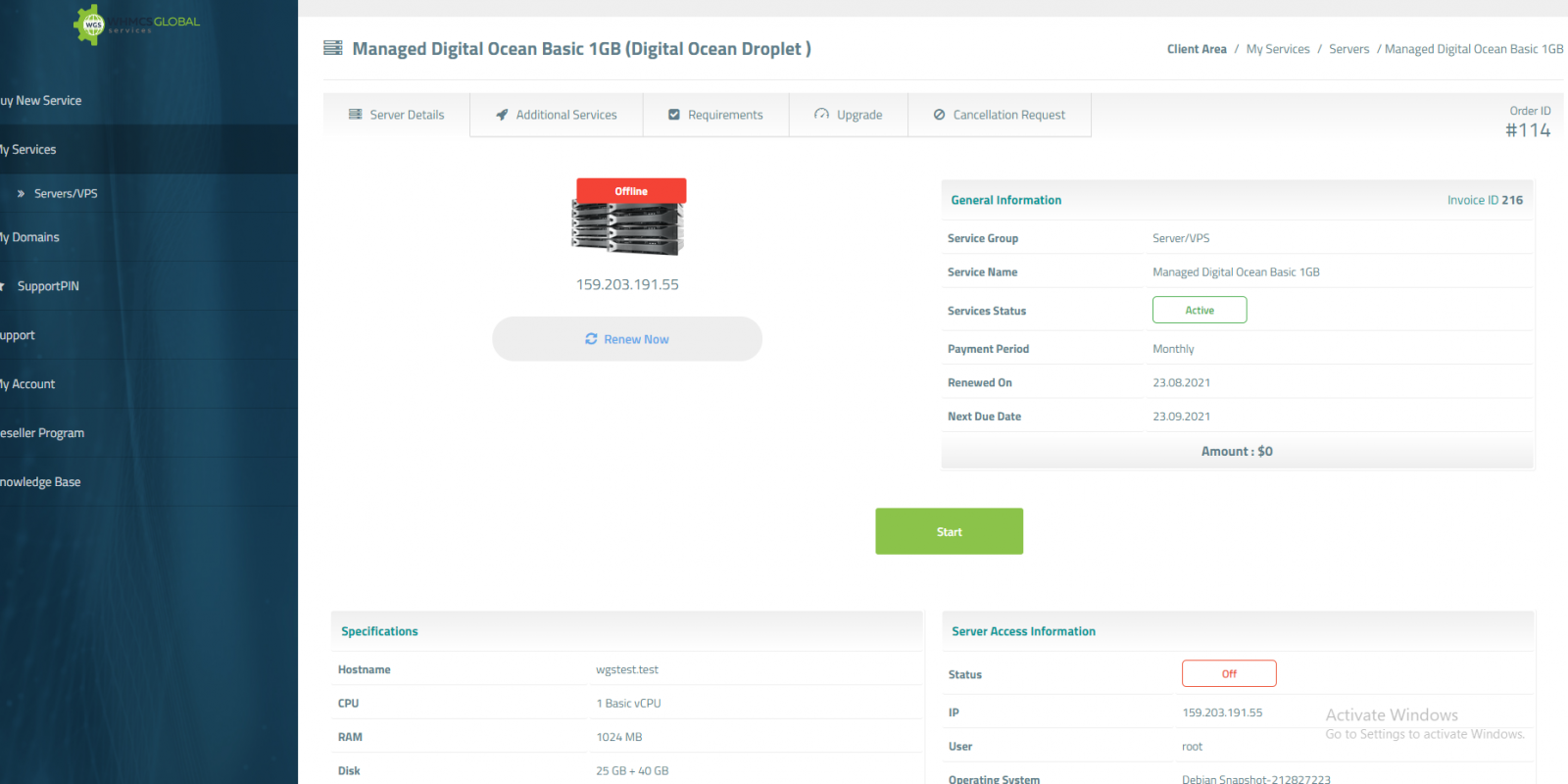
Task: Click Operating System value Debian Snapshot
Action: (x=1256, y=779)
